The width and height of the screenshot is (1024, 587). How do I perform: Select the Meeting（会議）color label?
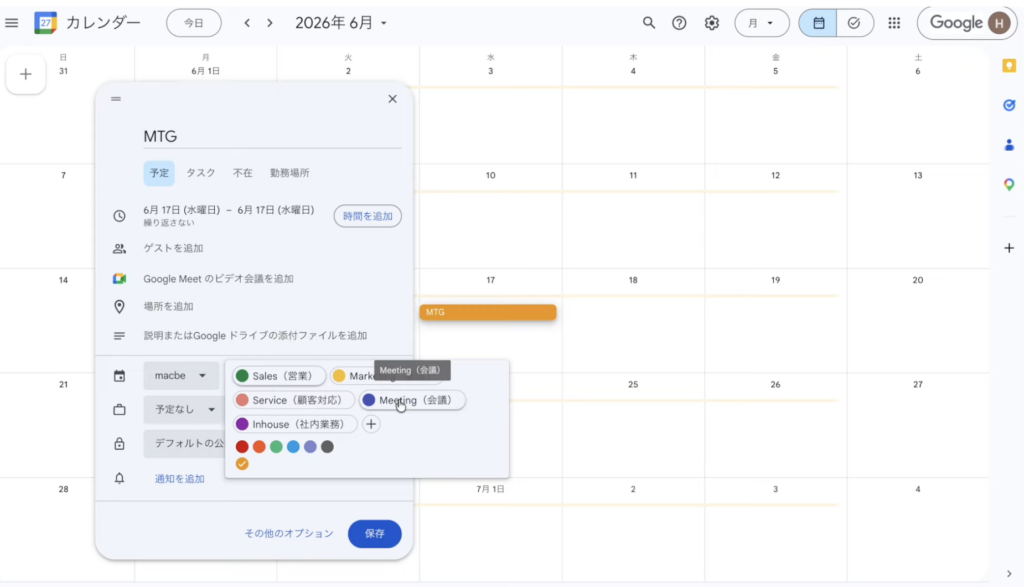click(x=413, y=400)
